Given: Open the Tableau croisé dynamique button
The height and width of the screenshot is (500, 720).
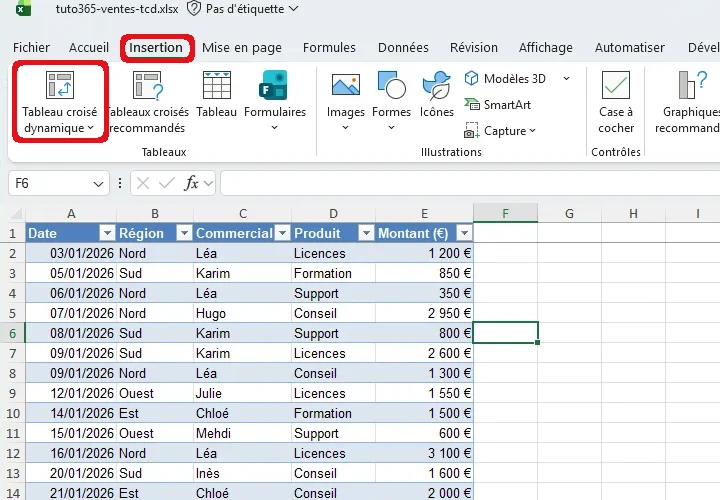Looking at the screenshot, I should tap(60, 102).
